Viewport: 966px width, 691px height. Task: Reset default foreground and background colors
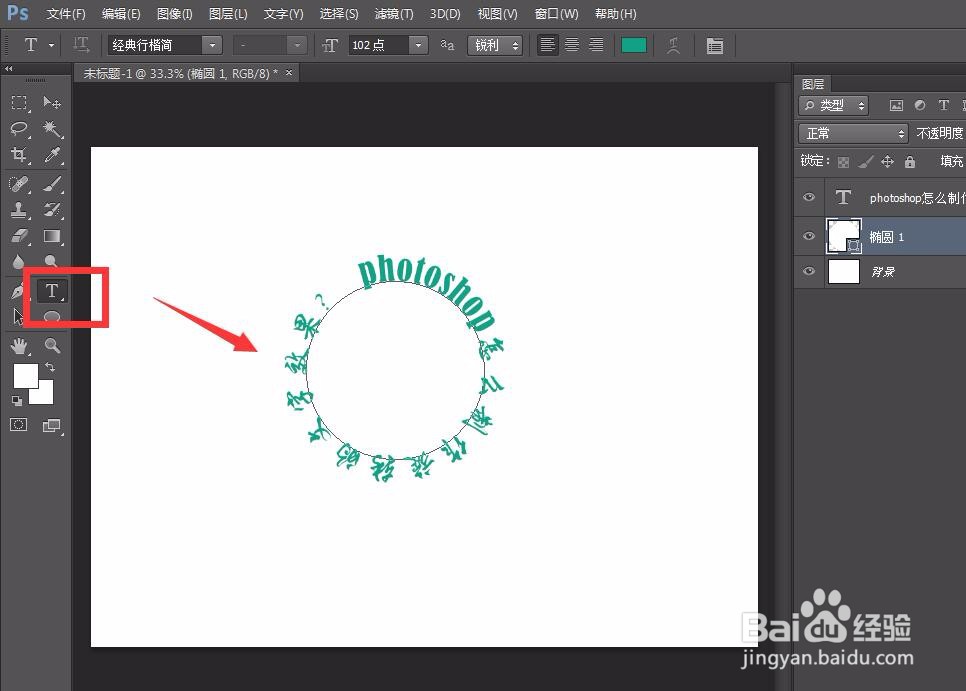pyautogui.click(x=17, y=401)
